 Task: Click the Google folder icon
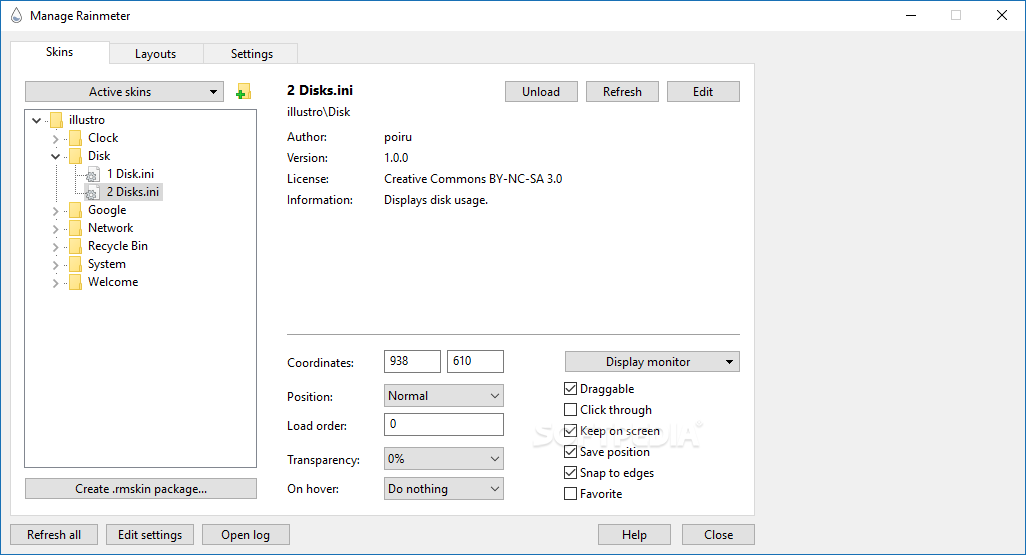[x=75, y=210]
